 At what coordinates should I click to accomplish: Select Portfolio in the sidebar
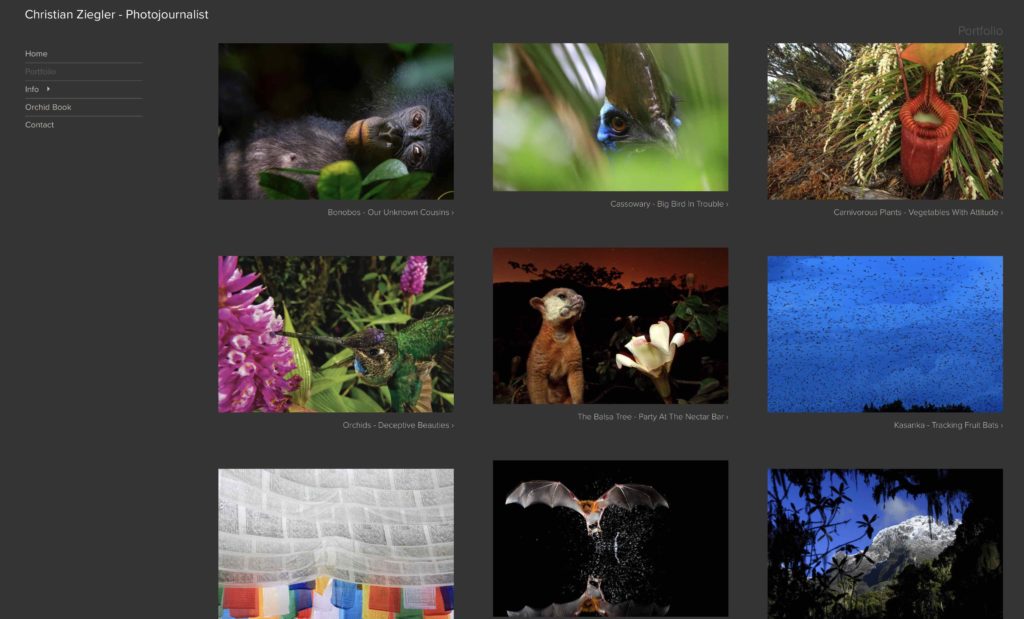40,71
